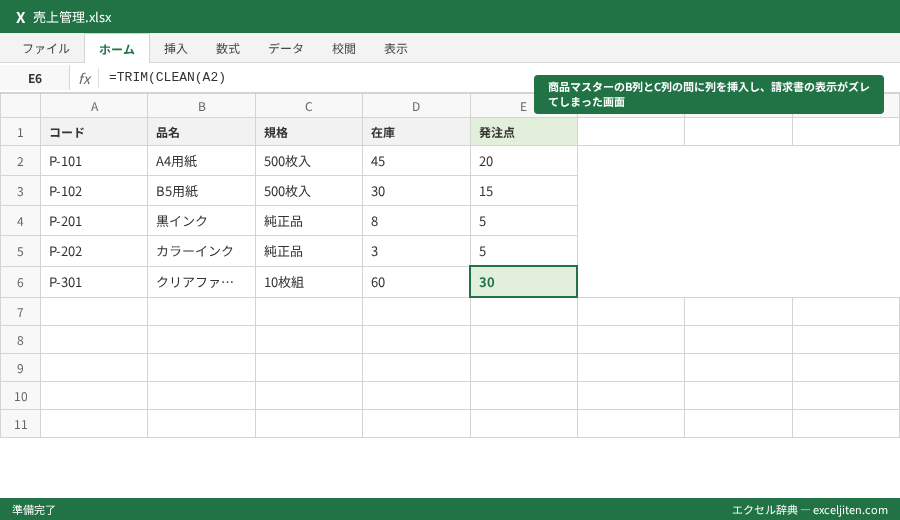The image size is (900, 520).
Task: Select row 4 header
Action: pos(21,221)
